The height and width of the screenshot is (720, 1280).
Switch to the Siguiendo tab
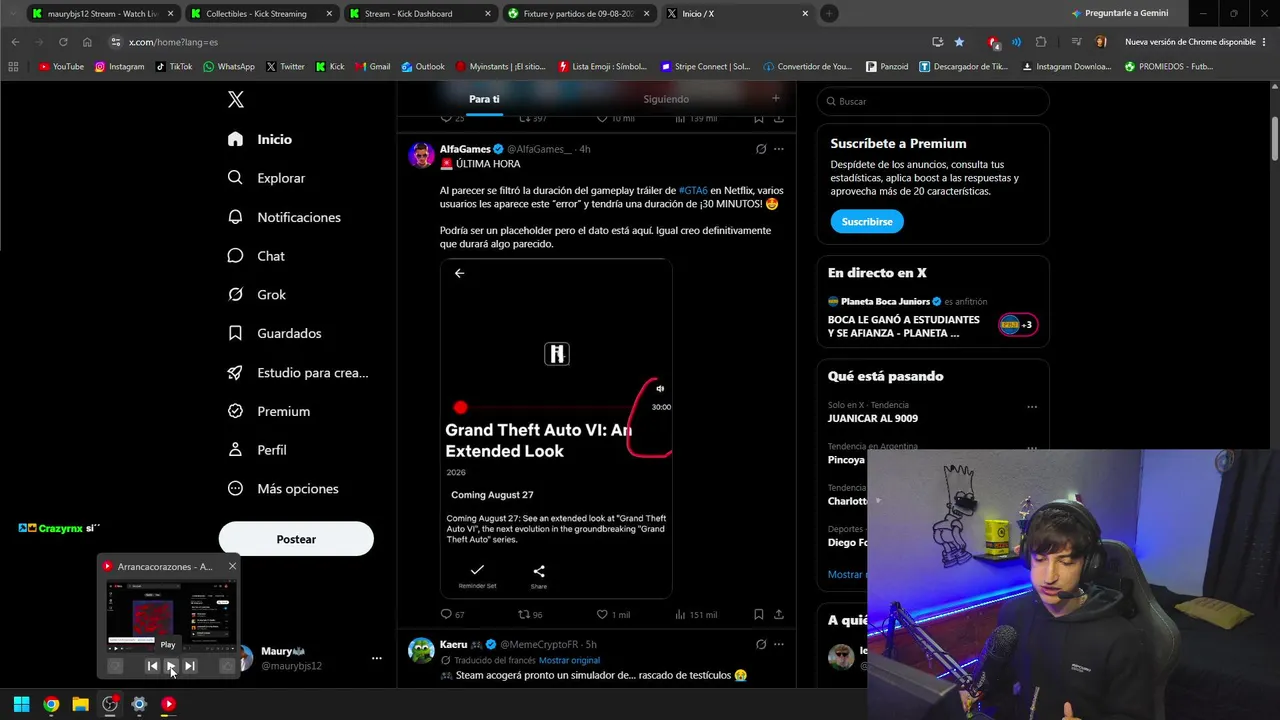click(x=666, y=99)
